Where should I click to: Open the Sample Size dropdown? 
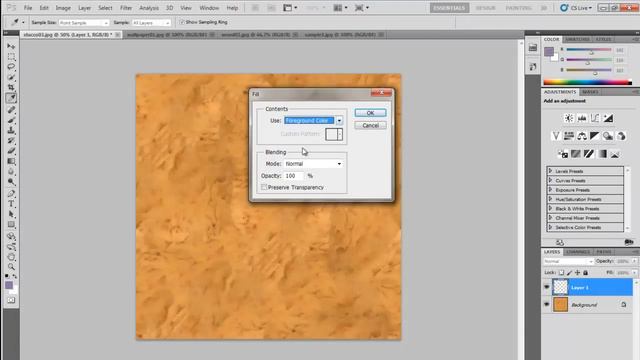coord(84,23)
